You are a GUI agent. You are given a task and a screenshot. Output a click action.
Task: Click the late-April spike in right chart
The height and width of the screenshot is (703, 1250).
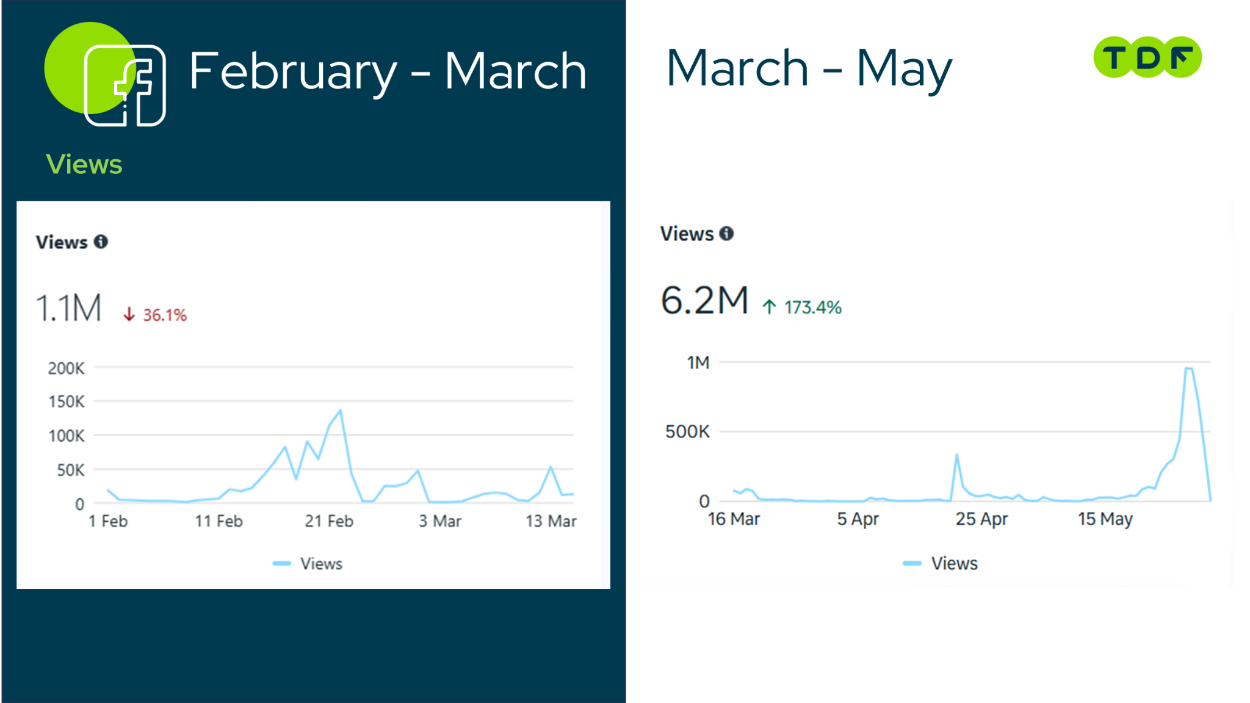click(x=957, y=455)
